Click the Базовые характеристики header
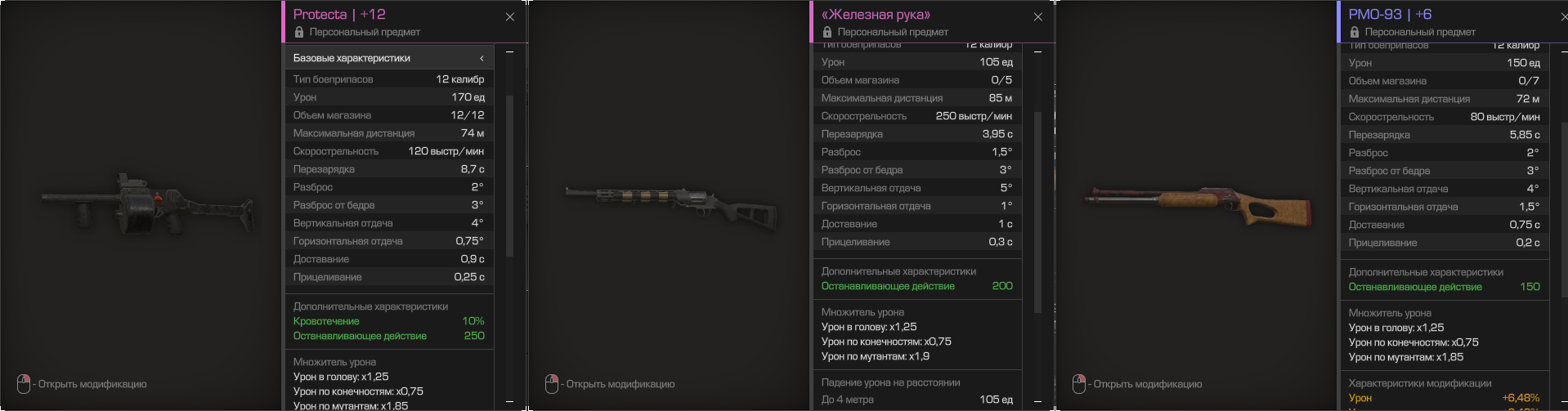Screen dimensions: 1568x411 389,58
